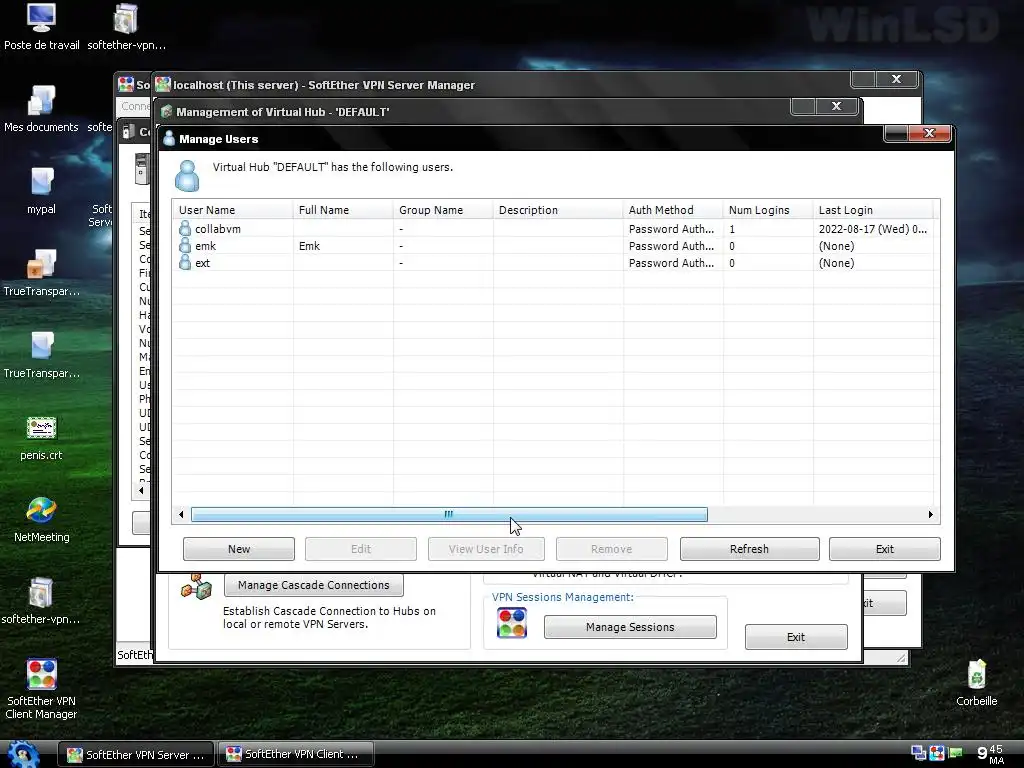Click Num Logins value 1 for collabvm
The image size is (1024, 768).
(x=732, y=229)
